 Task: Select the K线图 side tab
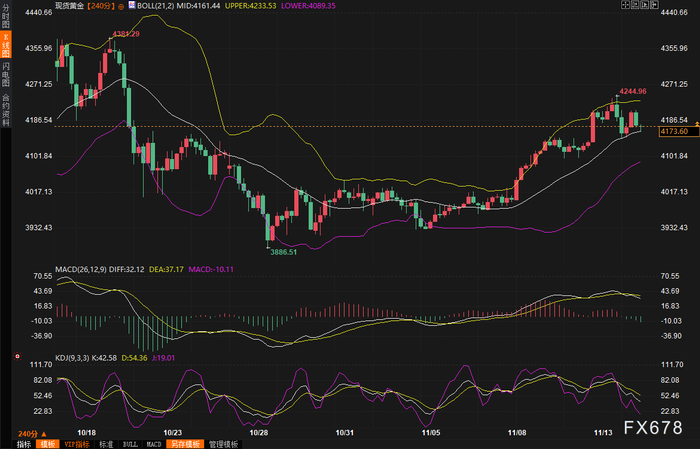coord(6,44)
